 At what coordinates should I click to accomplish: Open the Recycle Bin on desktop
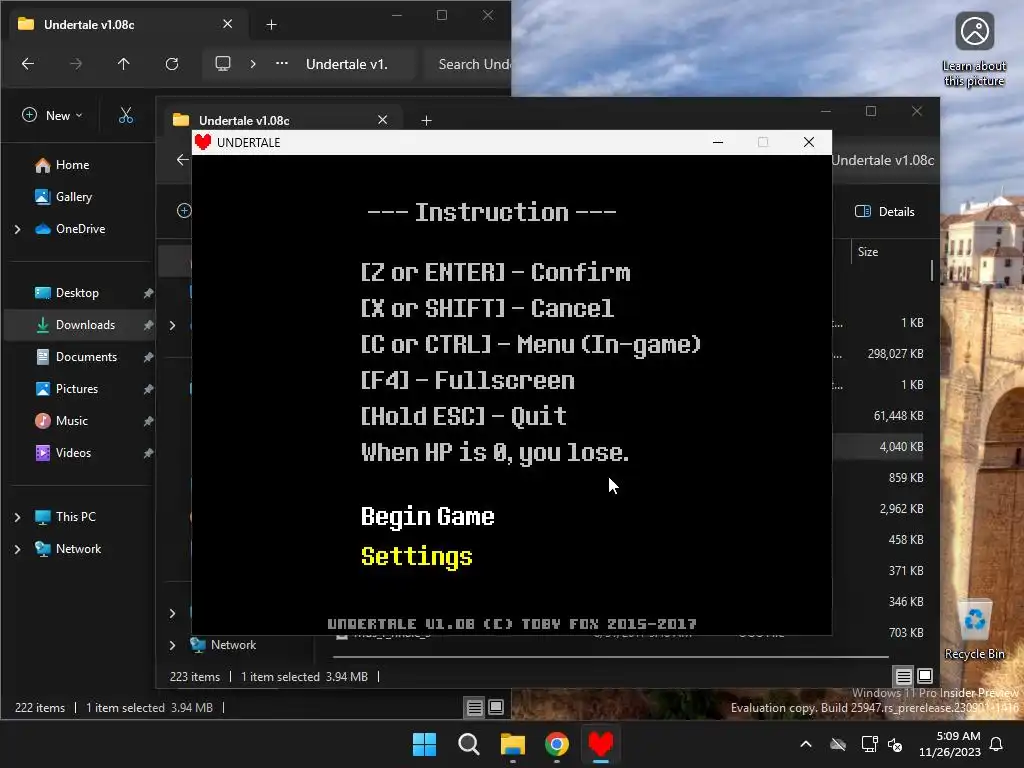(974, 630)
